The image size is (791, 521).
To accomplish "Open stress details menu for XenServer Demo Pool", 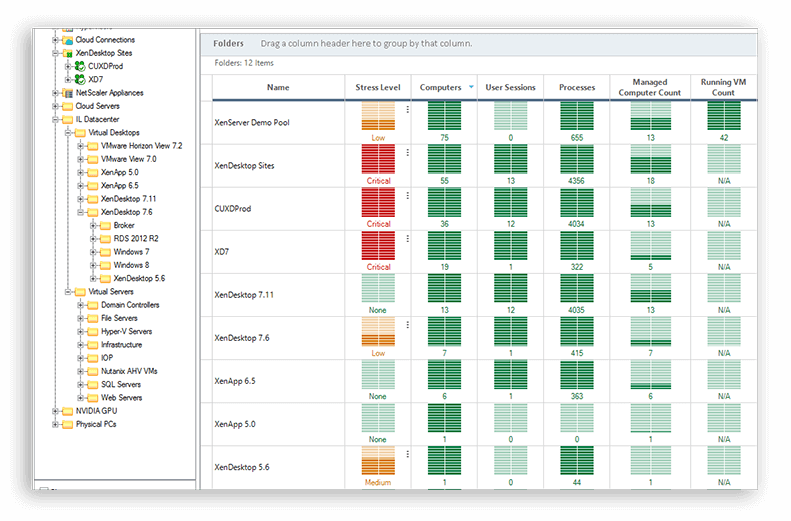I will (408, 109).
